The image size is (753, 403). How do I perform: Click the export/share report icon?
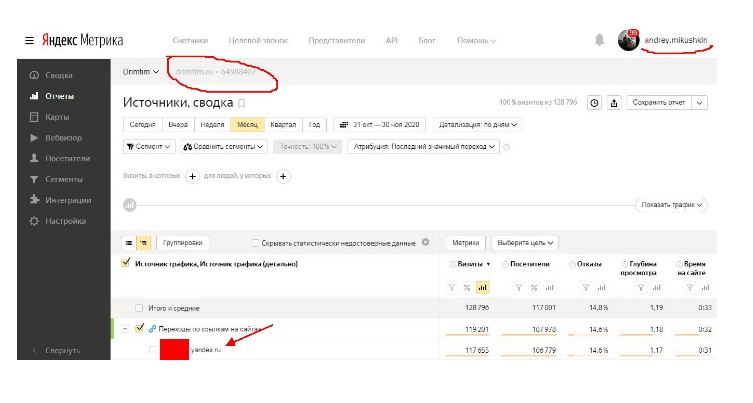(614, 103)
